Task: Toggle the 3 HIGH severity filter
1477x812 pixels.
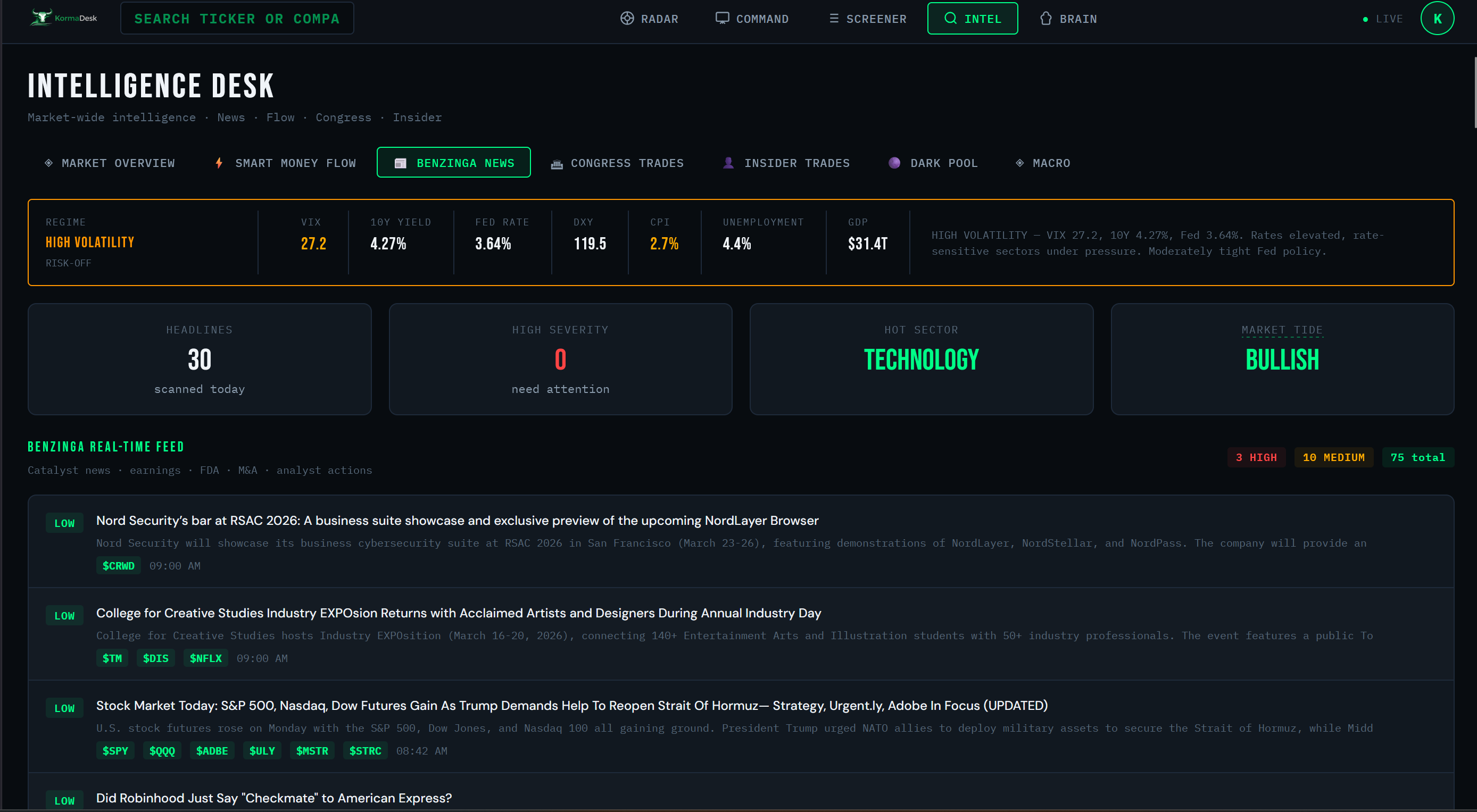Action: [x=1256, y=457]
